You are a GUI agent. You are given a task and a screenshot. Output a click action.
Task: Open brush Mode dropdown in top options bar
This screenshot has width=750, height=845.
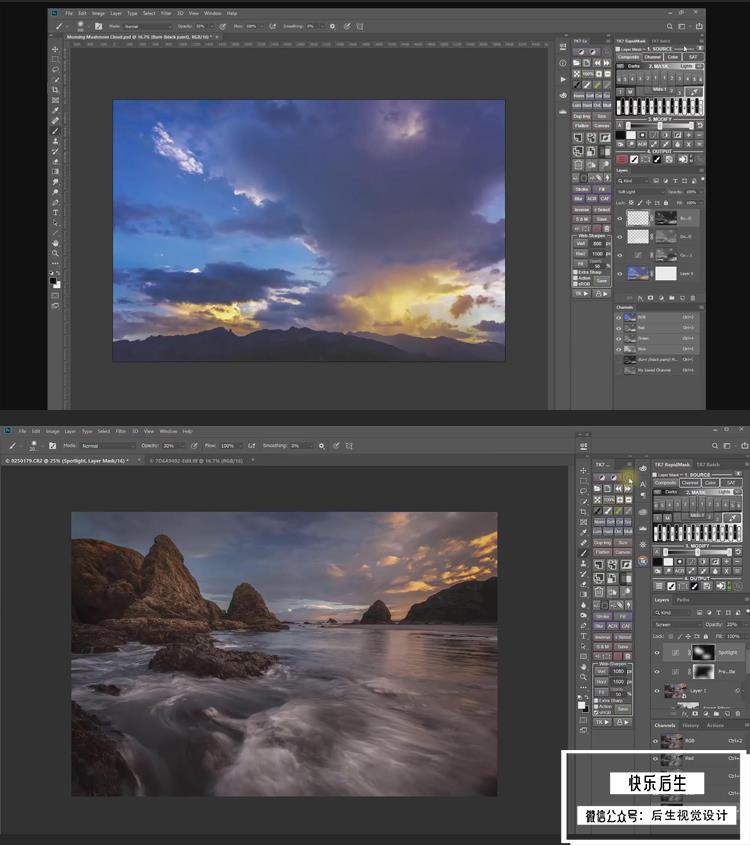[x=148, y=26]
